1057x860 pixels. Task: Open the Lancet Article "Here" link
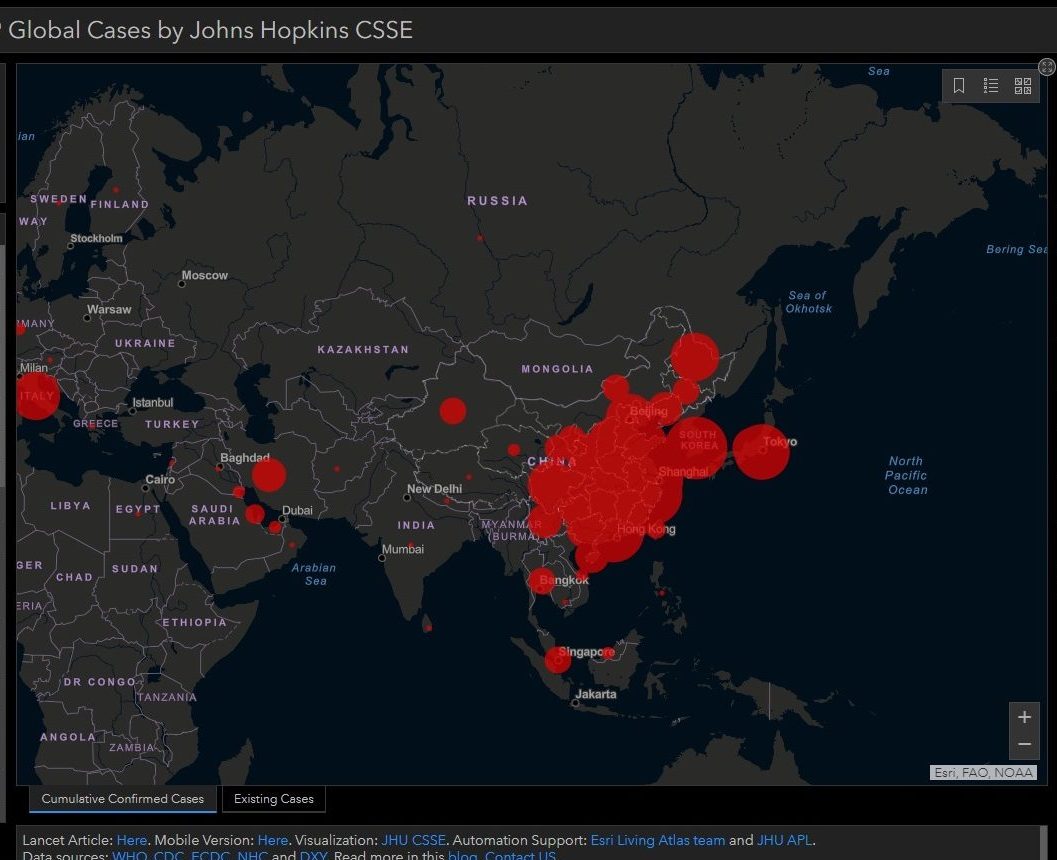(x=131, y=840)
